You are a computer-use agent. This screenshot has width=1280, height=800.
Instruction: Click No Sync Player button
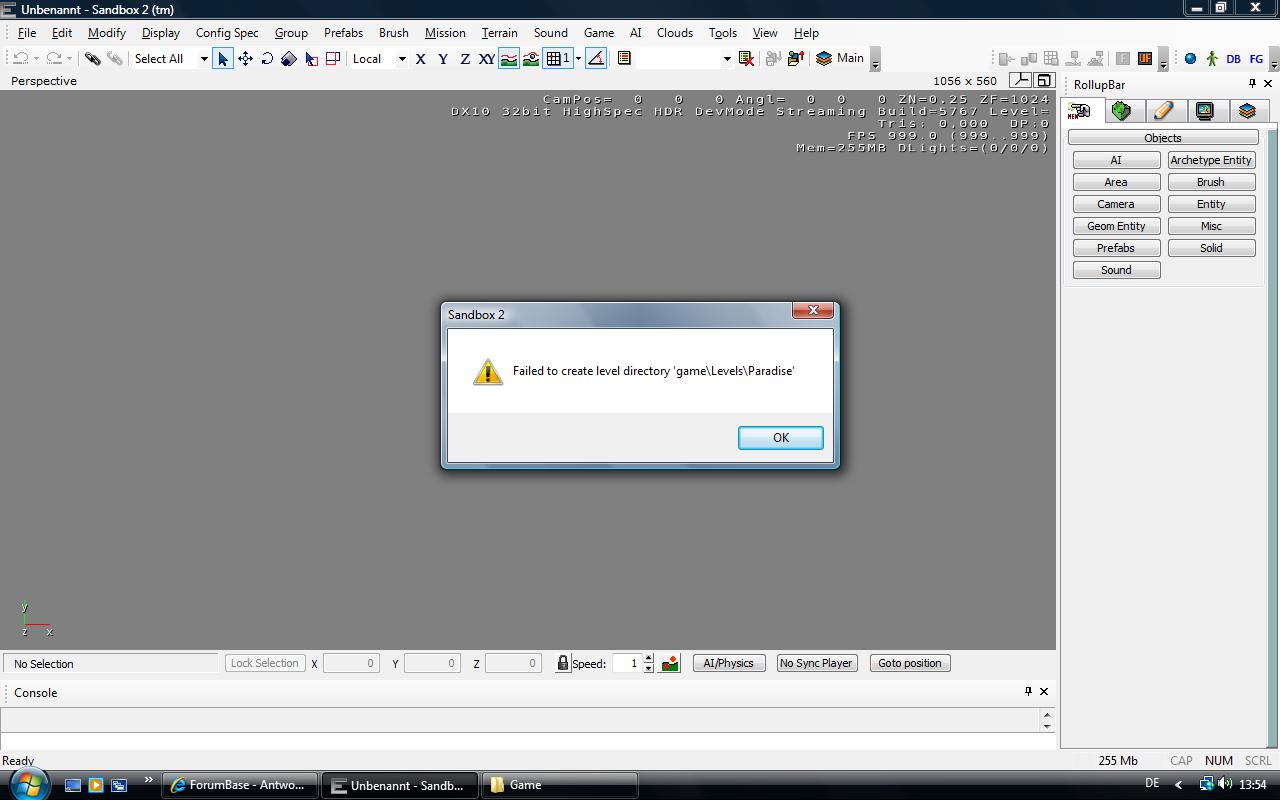click(816, 663)
